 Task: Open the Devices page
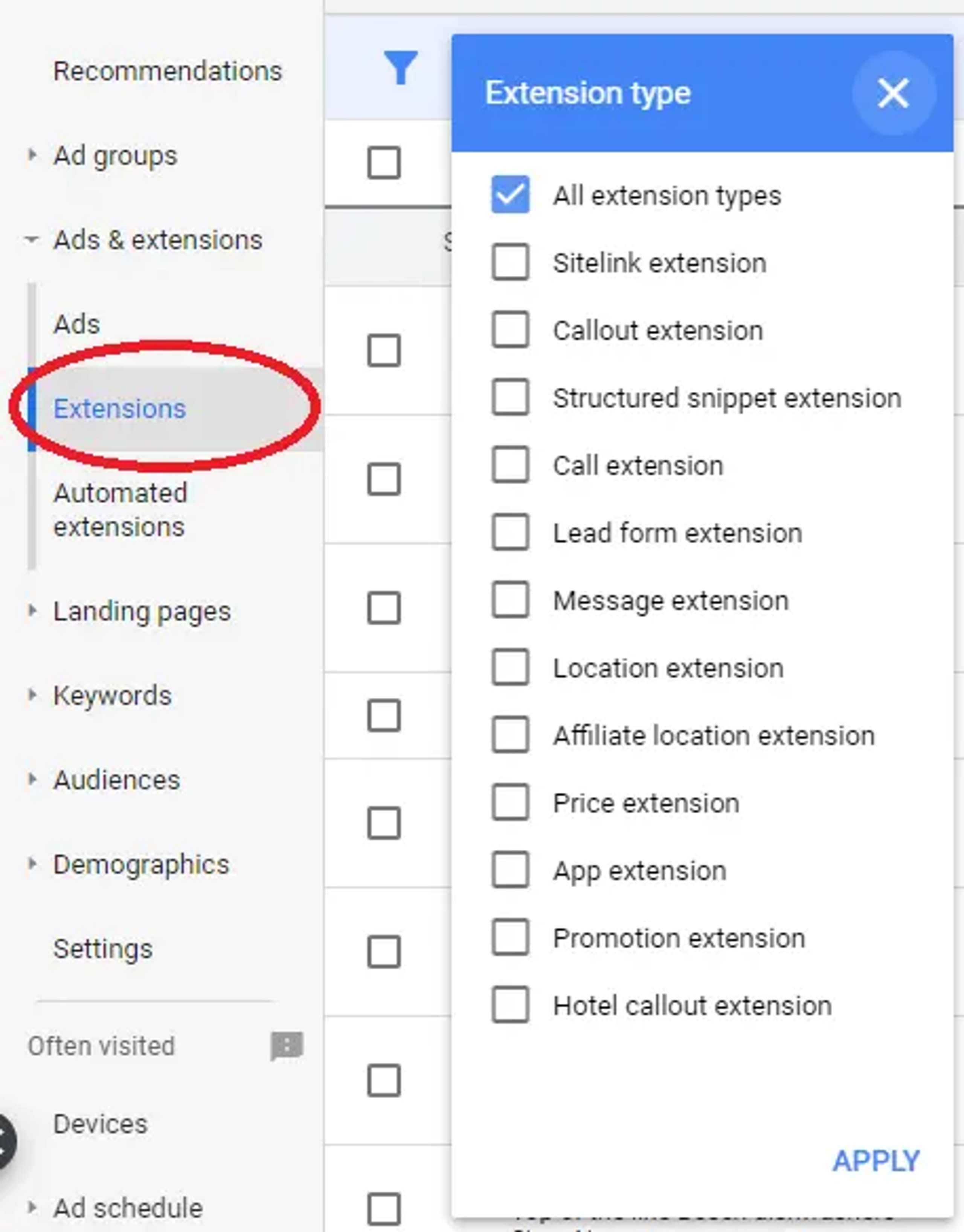tap(101, 1123)
